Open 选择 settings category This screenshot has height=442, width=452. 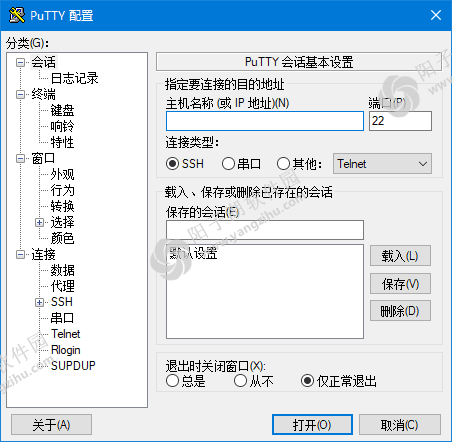[x=62, y=222]
